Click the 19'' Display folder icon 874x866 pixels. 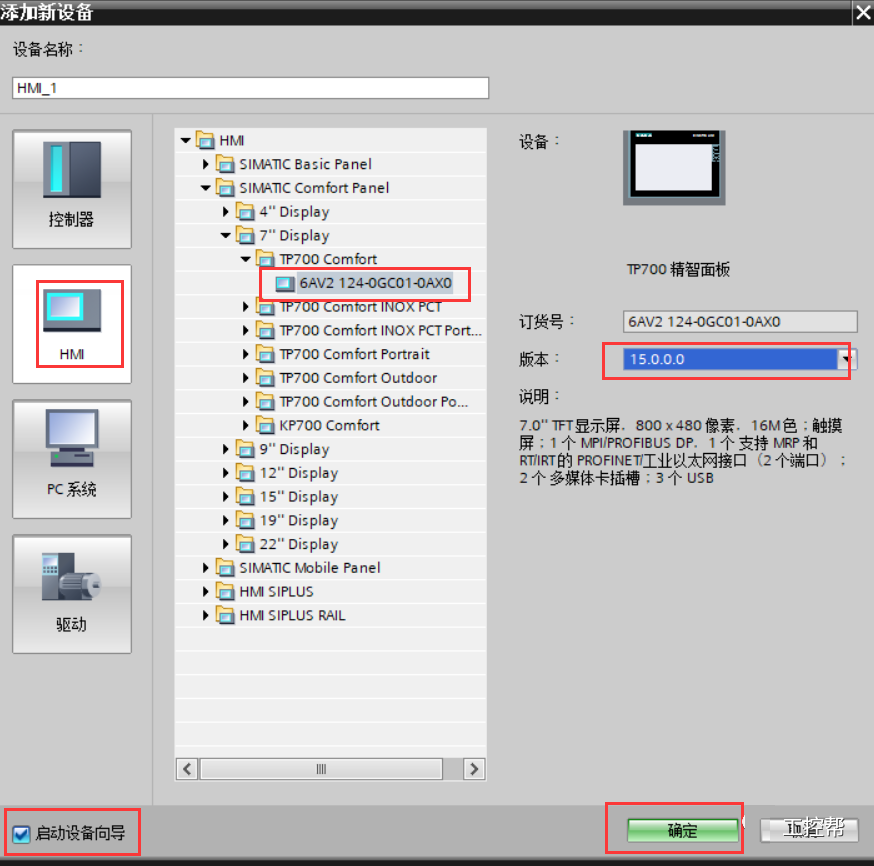(245, 520)
